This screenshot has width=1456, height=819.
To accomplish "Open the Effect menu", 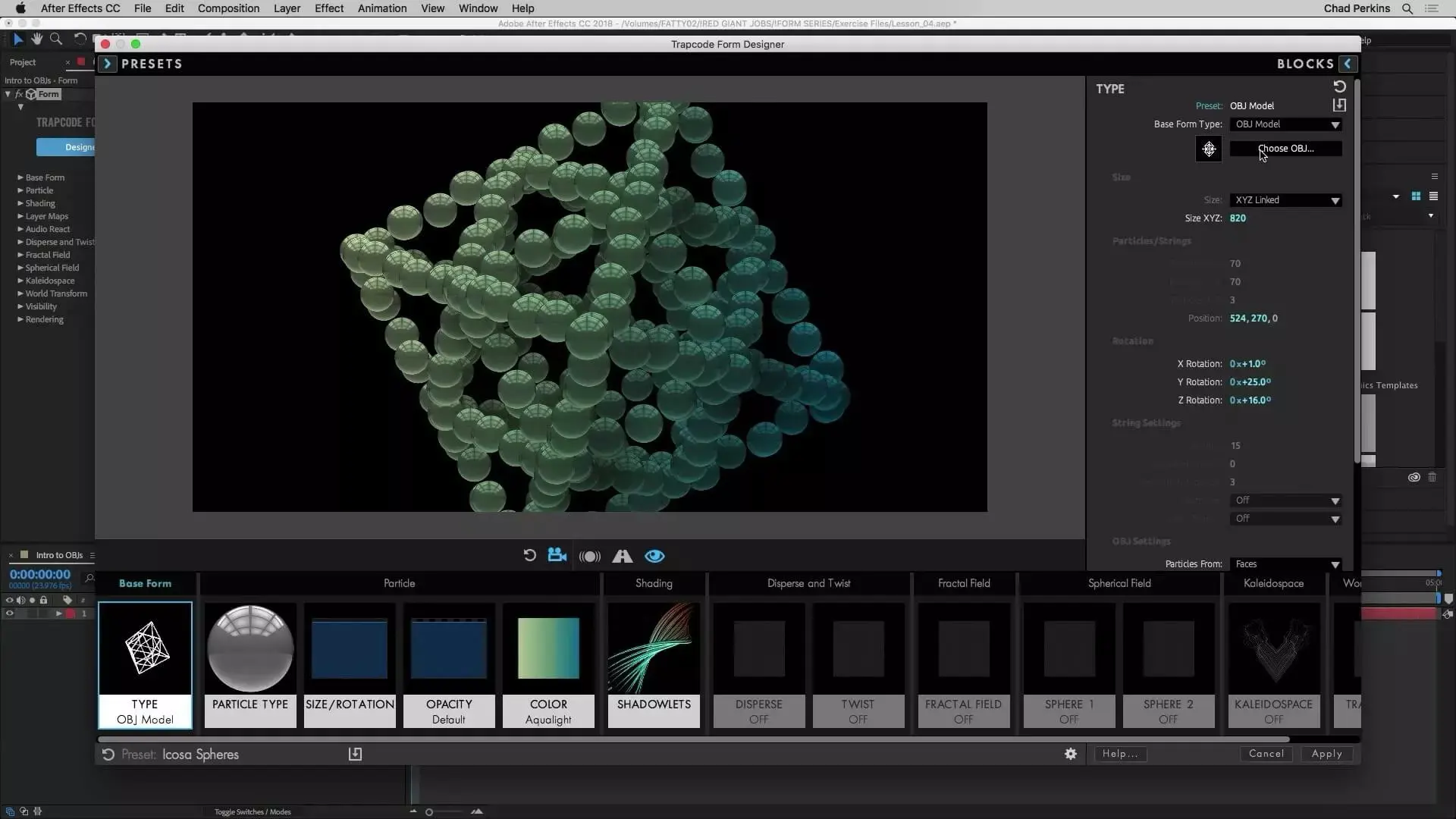I will (329, 8).
